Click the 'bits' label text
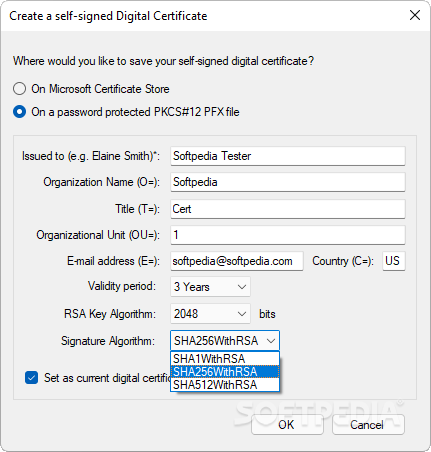Image resolution: width=431 pixels, height=452 pixels. pos(267,314)
